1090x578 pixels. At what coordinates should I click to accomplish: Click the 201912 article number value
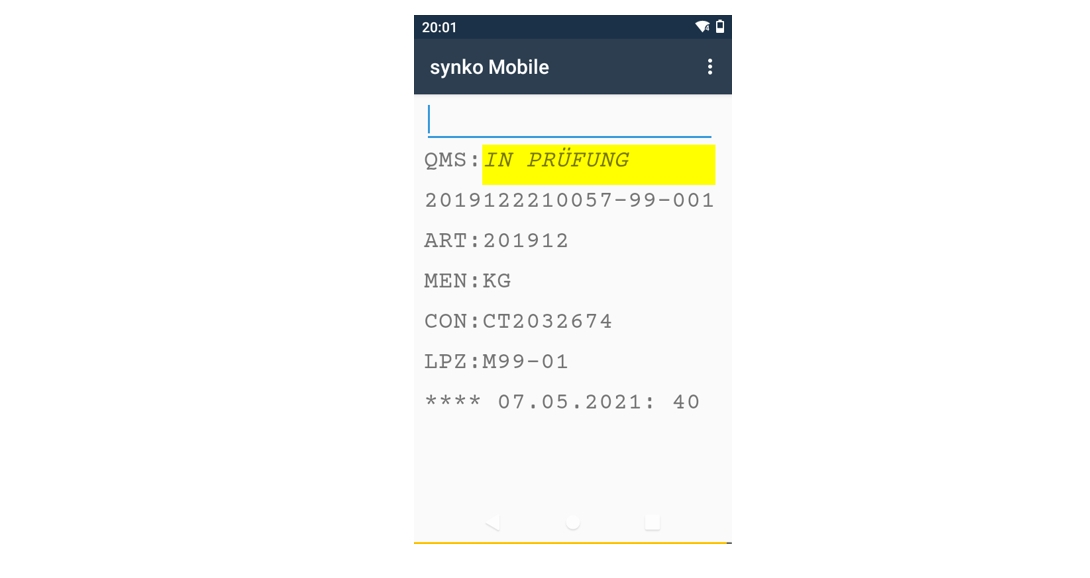point(526,241)
